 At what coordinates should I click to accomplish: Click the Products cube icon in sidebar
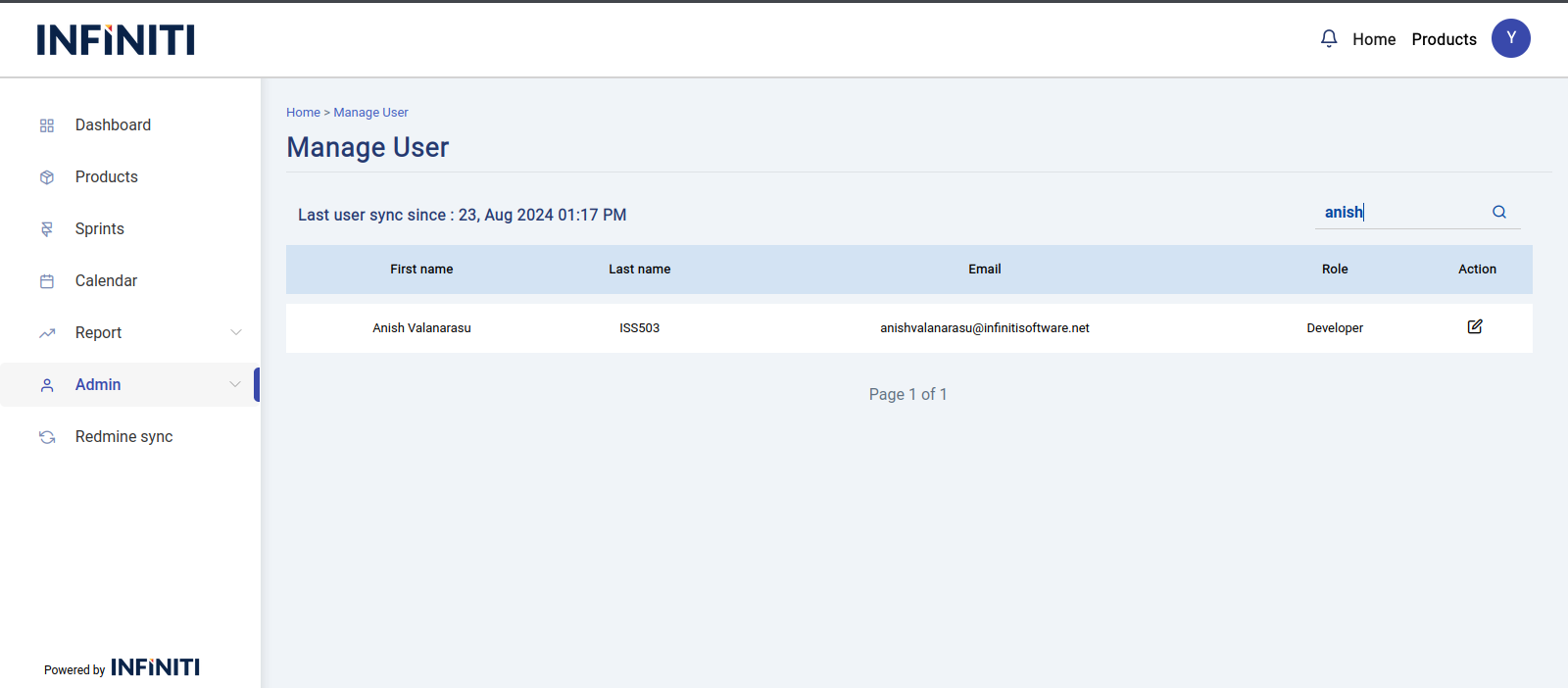47,177
